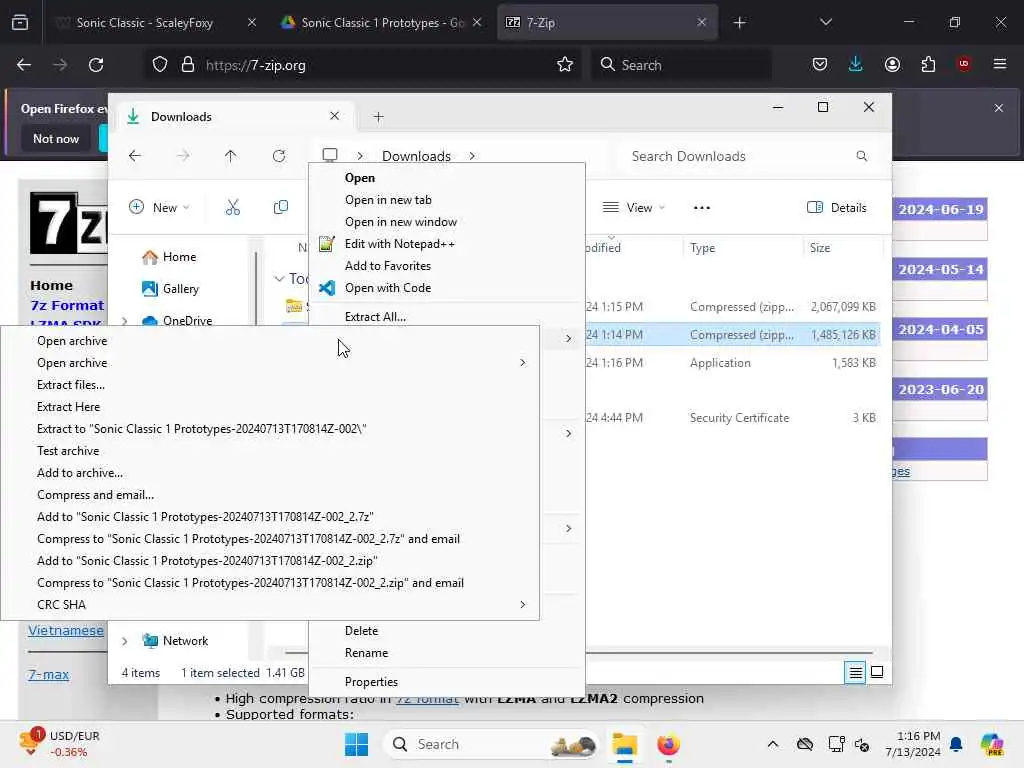Click Firefox tracking protection shield icon
The image size is (1024, 768).
(x=160, y=65)
